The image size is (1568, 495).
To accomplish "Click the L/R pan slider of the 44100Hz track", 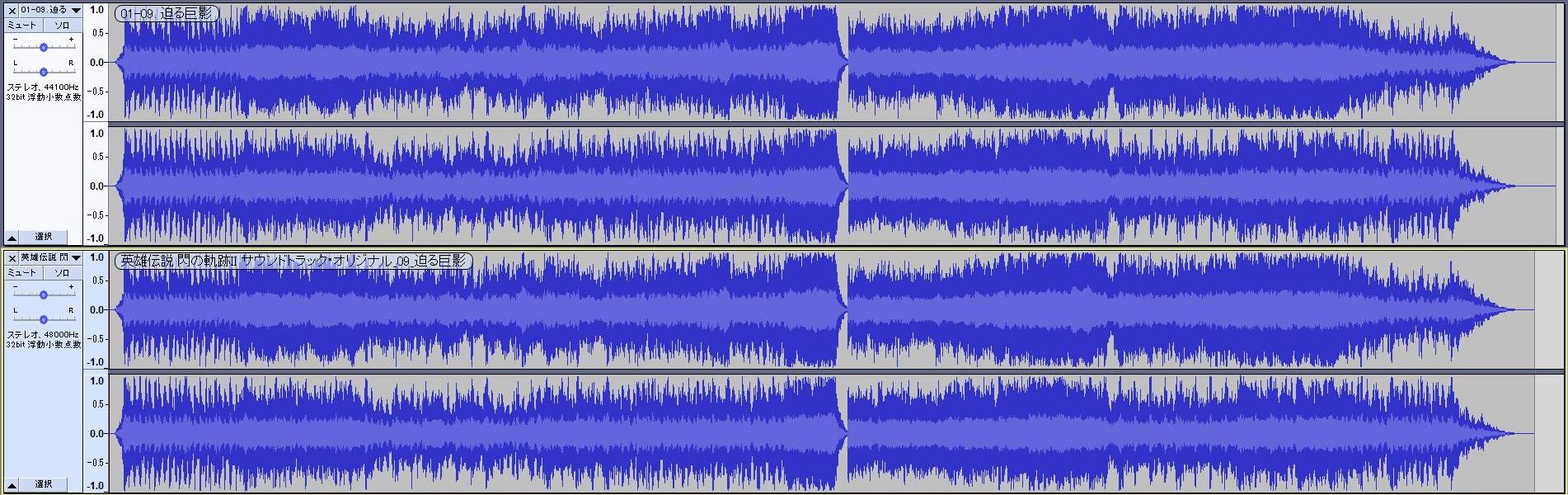I will (44, 72).
